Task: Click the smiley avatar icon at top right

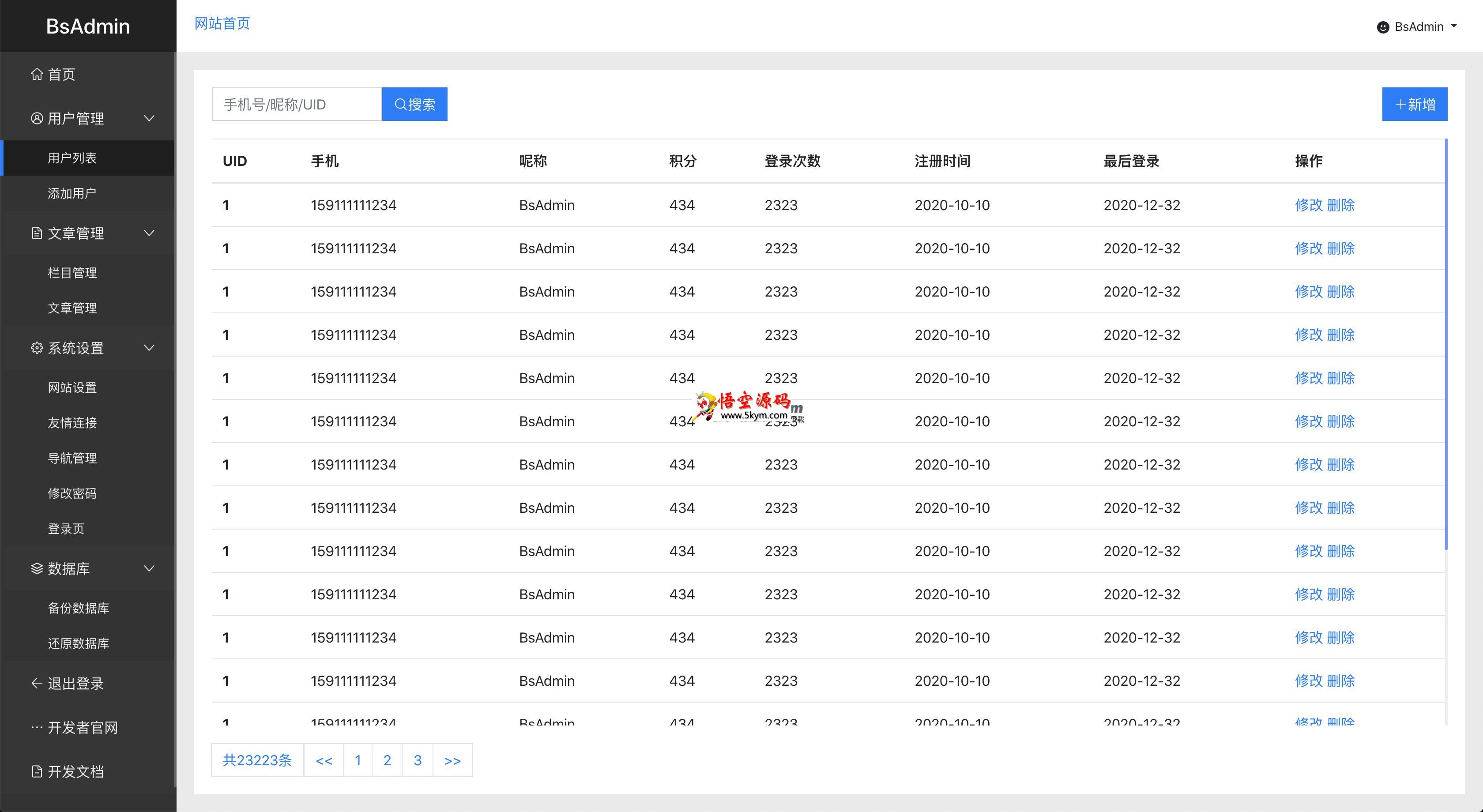Action: pos(1383,27)
